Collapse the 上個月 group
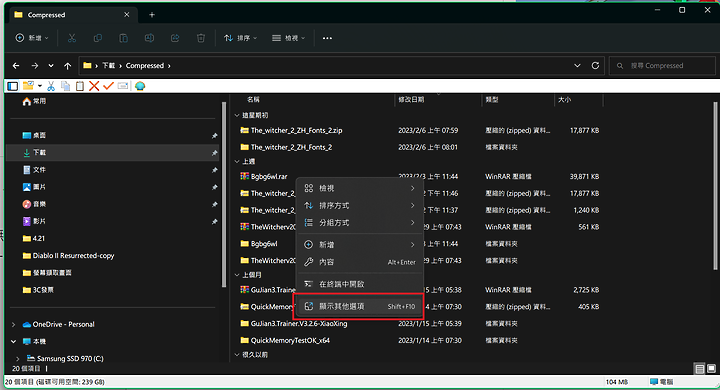The width and height of the screenshot is (720, 390). pyautogui.click(x=237, y=275)
